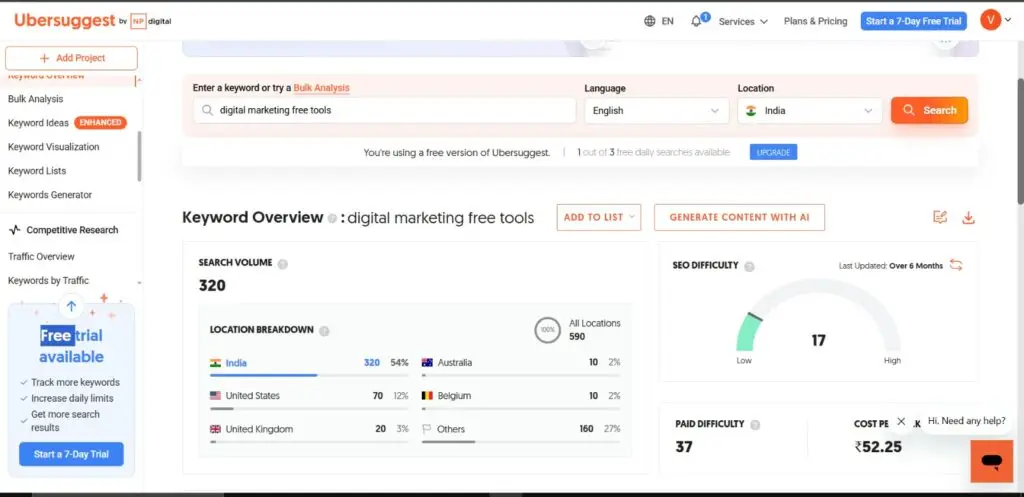Open the Location dropdown
Image resolution: width=1024 pixels, height=497 pixels.
pyautogui.click(x=810, y=110)
